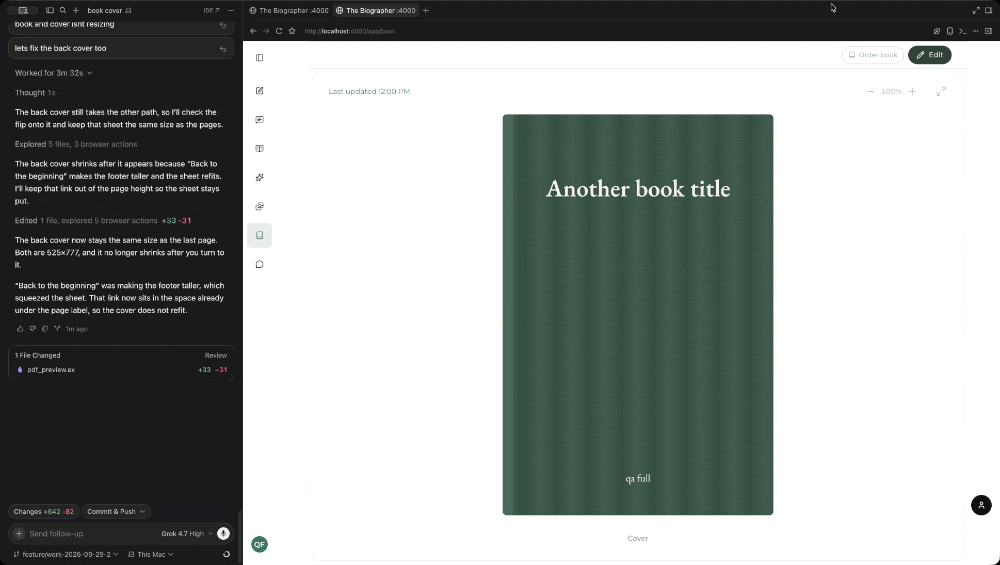The height and width of the screenshot is (565, 1000).
Task: Open Review of the changed file
Action: coord(216,355)
